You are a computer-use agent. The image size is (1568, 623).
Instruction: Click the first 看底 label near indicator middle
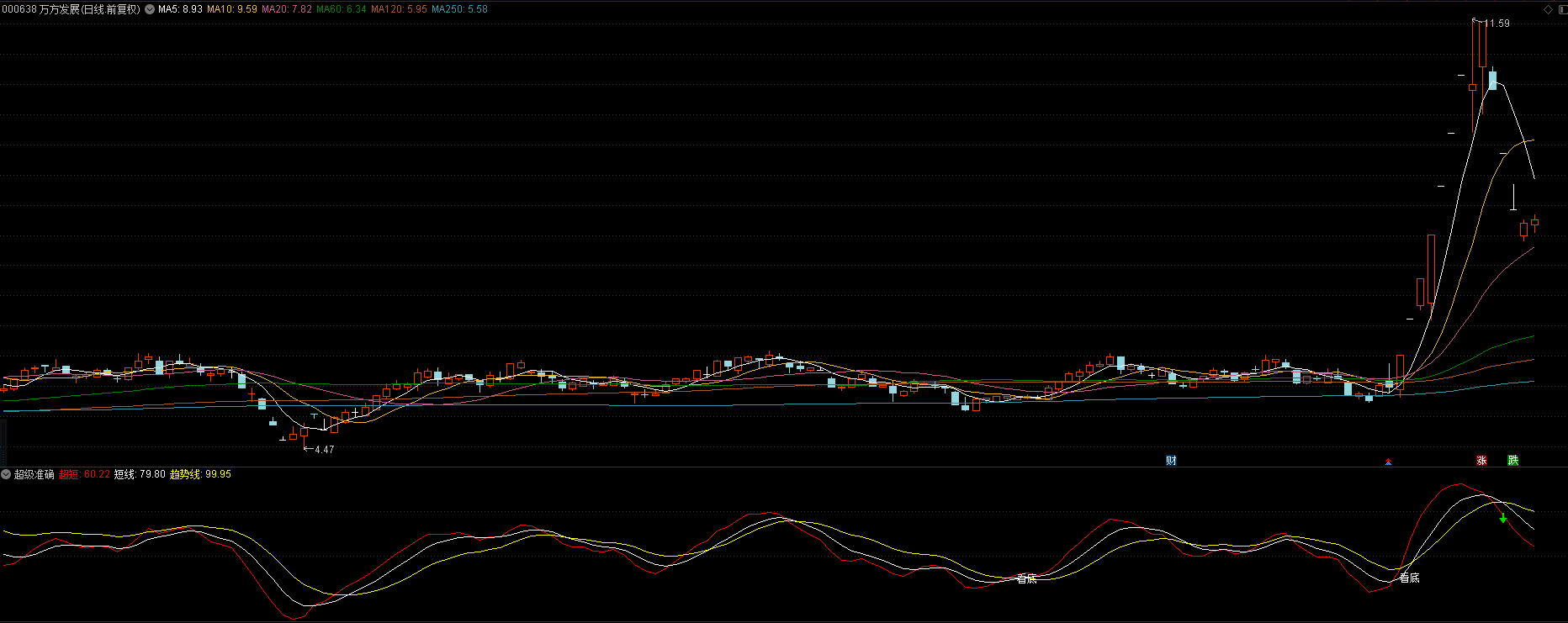pyautogui.click(x=1026, y=578)
